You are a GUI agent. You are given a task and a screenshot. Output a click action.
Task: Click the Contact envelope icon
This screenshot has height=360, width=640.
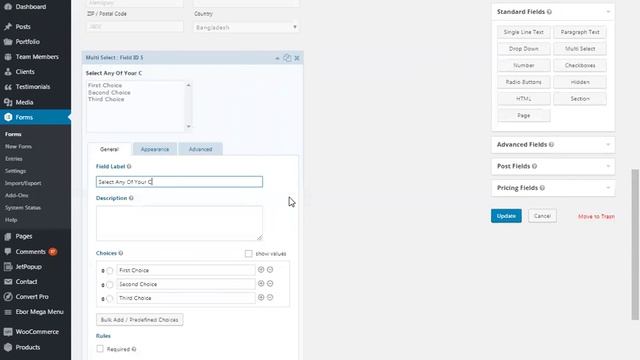8,282
